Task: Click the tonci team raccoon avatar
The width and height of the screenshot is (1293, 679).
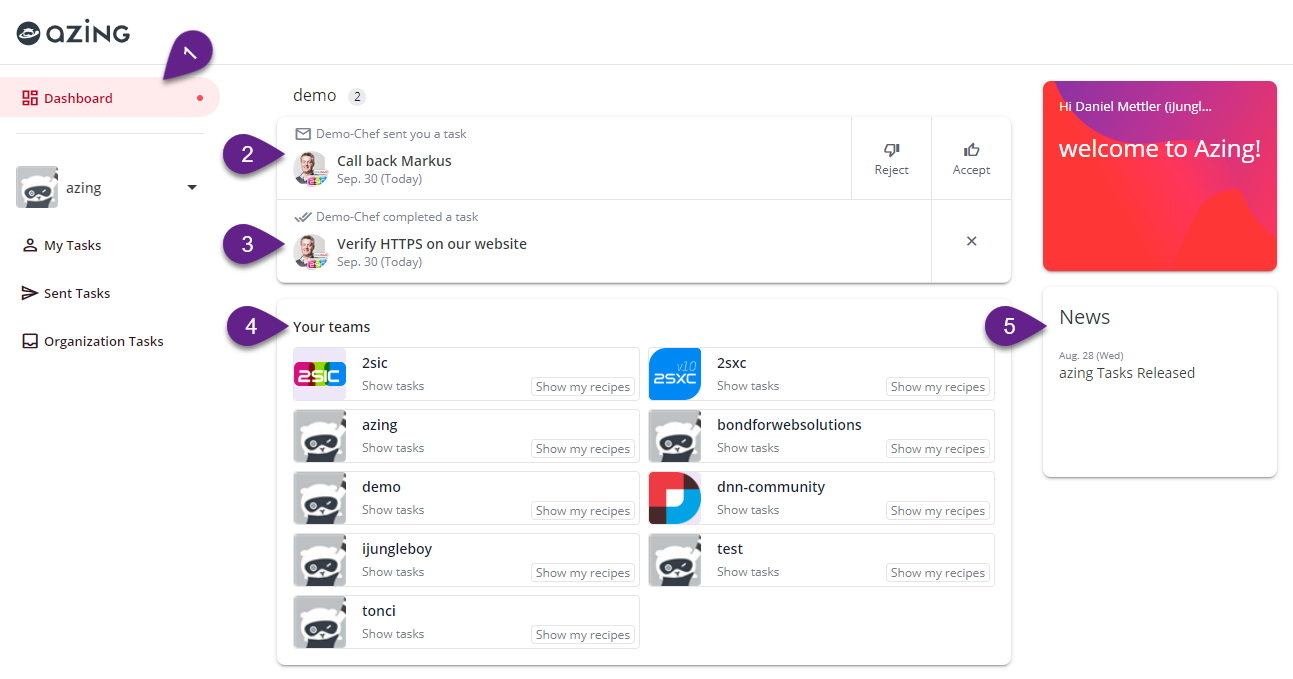Action: click(x=319, y=622)
